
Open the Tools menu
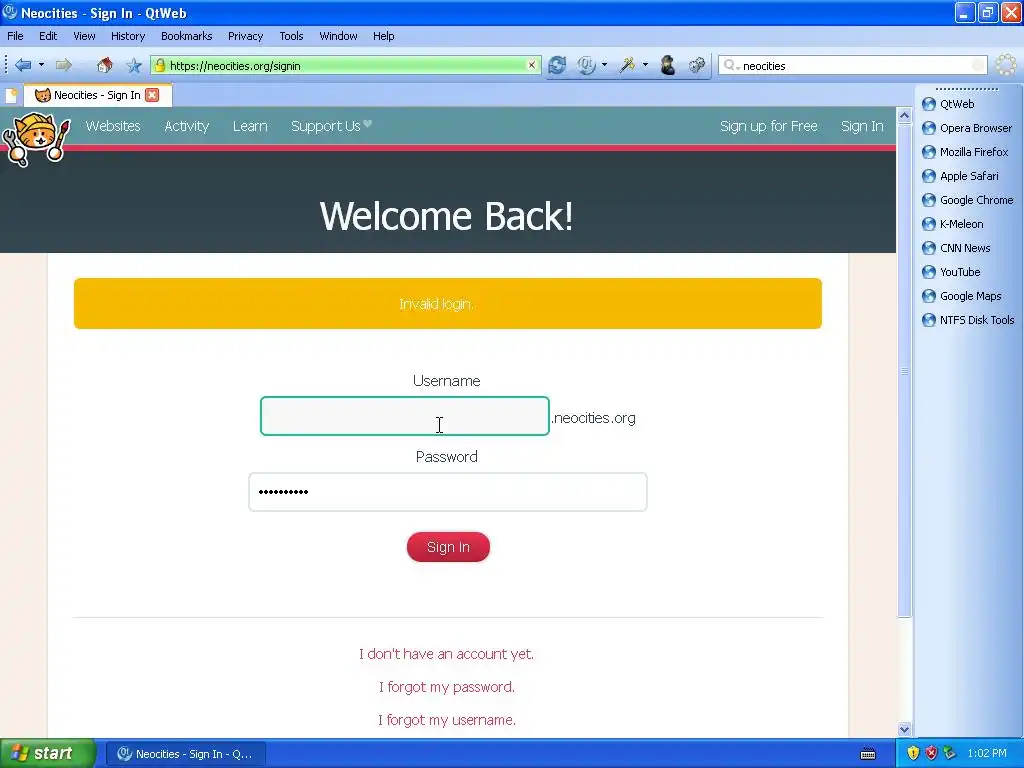[291, 36]
